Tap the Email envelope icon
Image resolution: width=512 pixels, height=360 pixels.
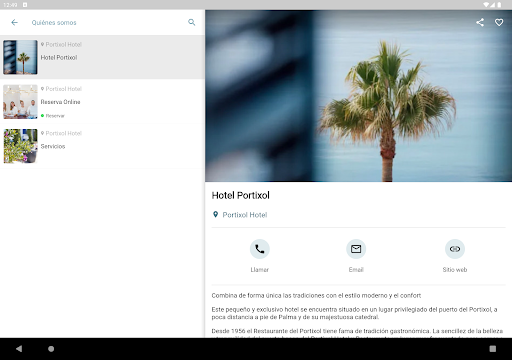356,249
